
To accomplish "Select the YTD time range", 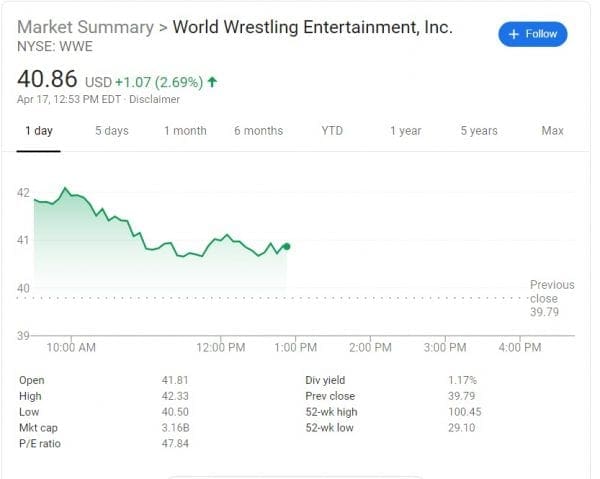I will pos(332,131).
